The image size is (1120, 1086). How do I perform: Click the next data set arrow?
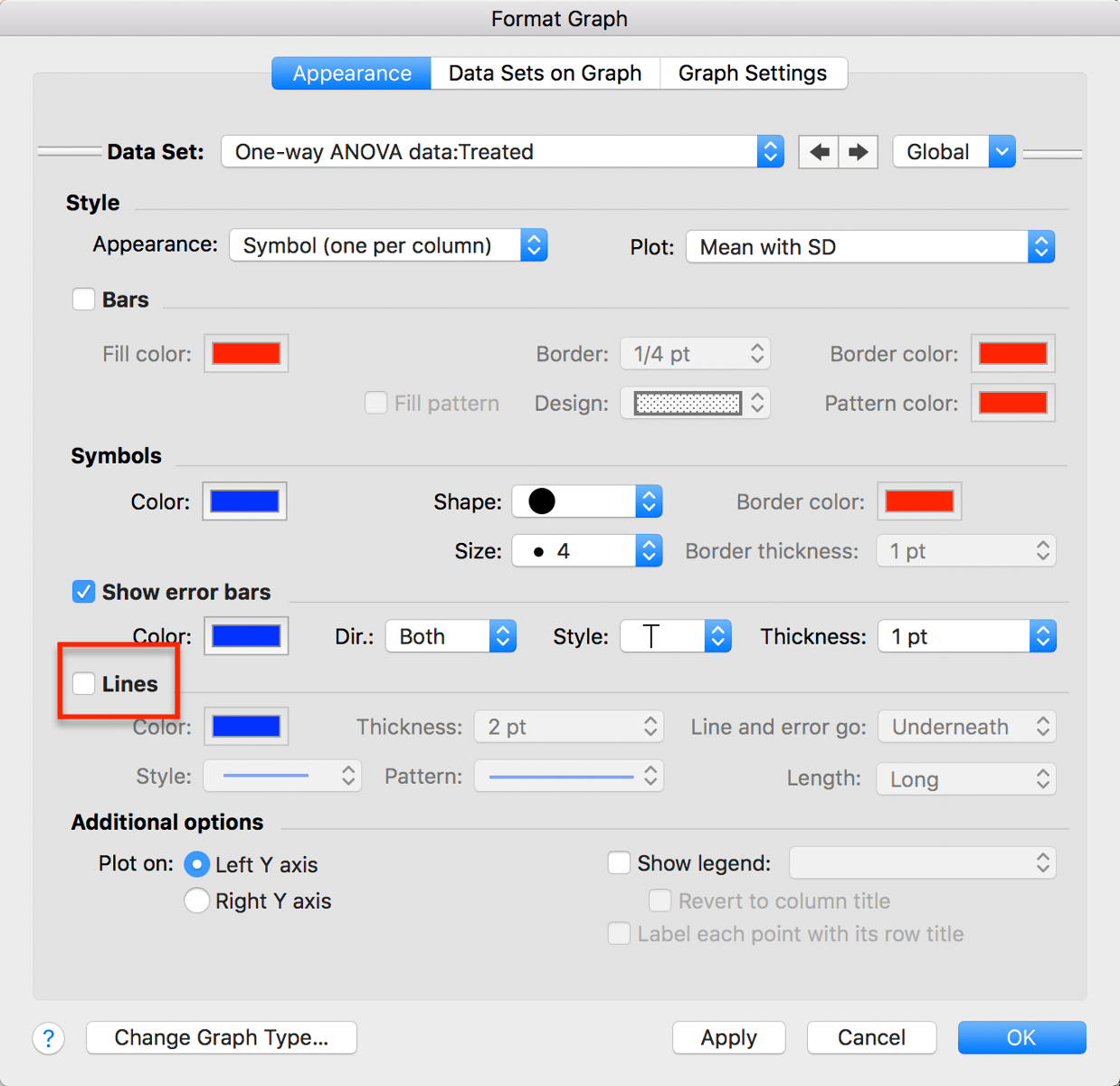pyautogui.click(x=857, y=151)
